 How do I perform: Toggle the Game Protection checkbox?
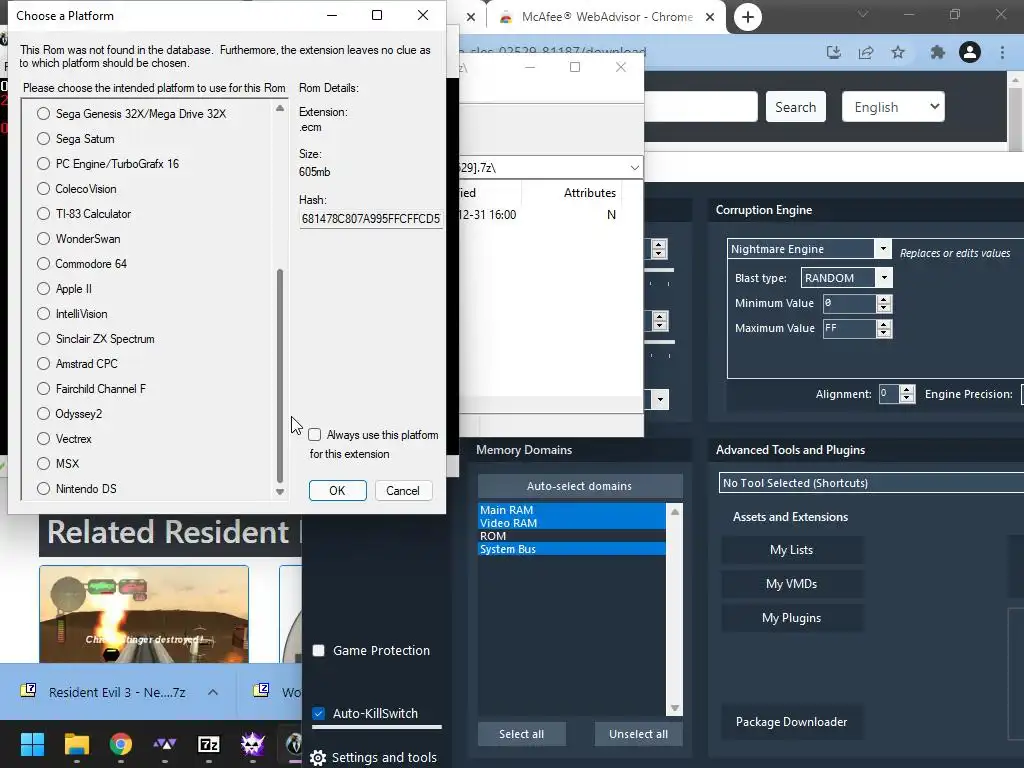tap(319, 650)
